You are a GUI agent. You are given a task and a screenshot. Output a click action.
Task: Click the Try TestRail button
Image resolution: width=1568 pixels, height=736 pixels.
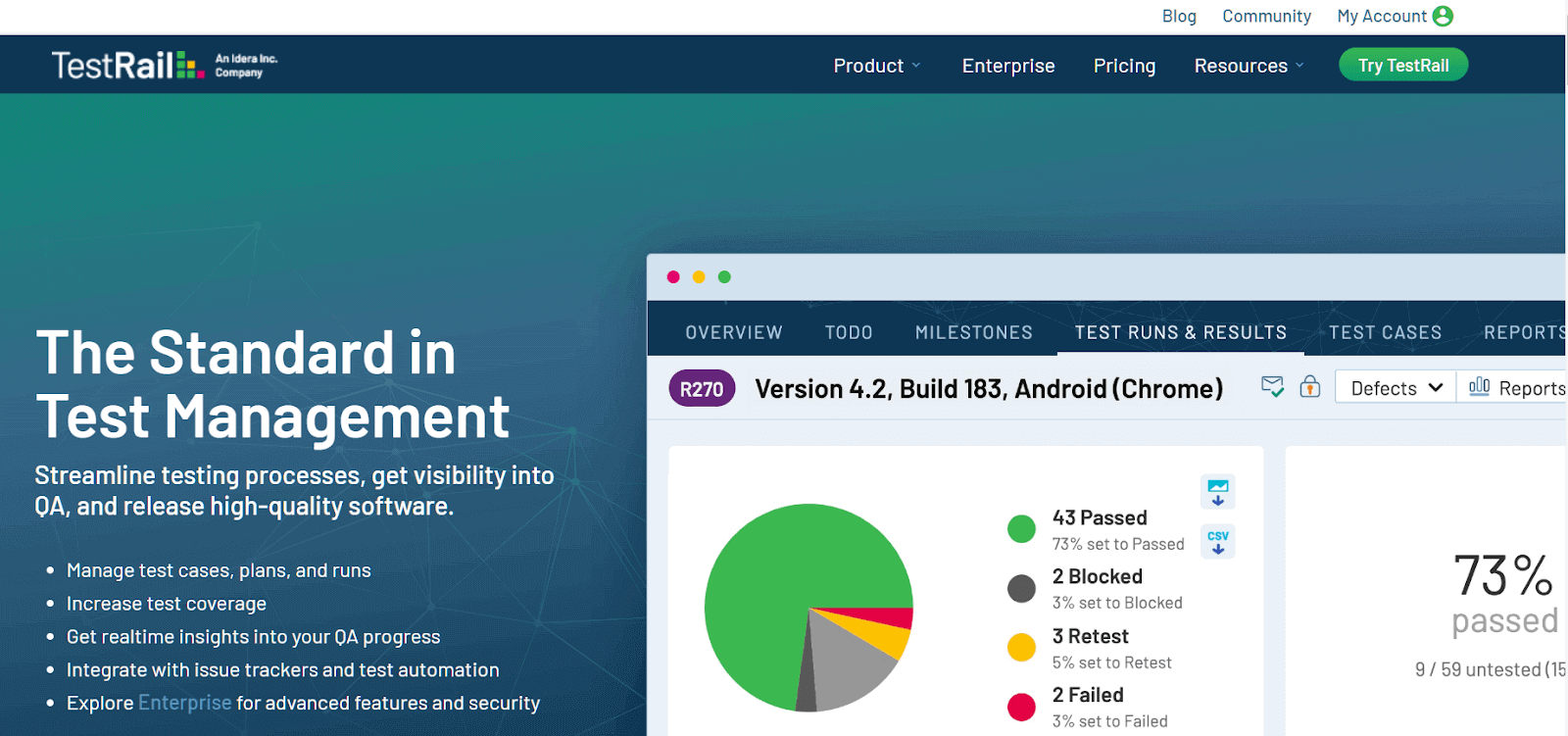[1403, 65]
